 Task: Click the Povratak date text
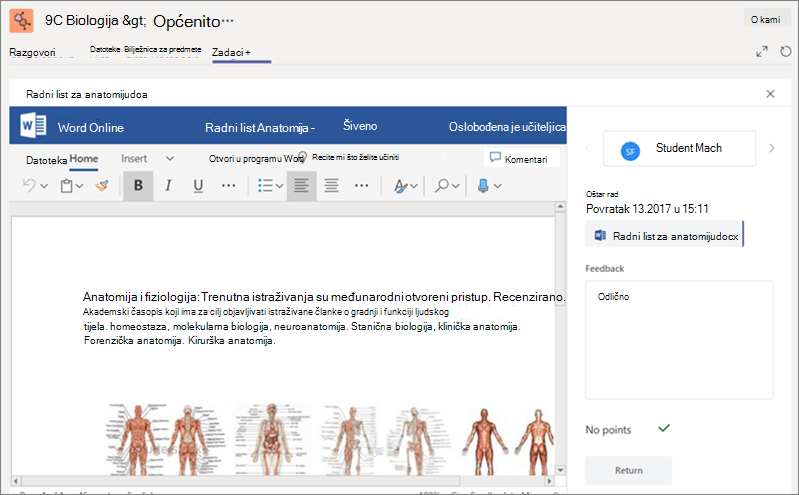pos(647,209)
